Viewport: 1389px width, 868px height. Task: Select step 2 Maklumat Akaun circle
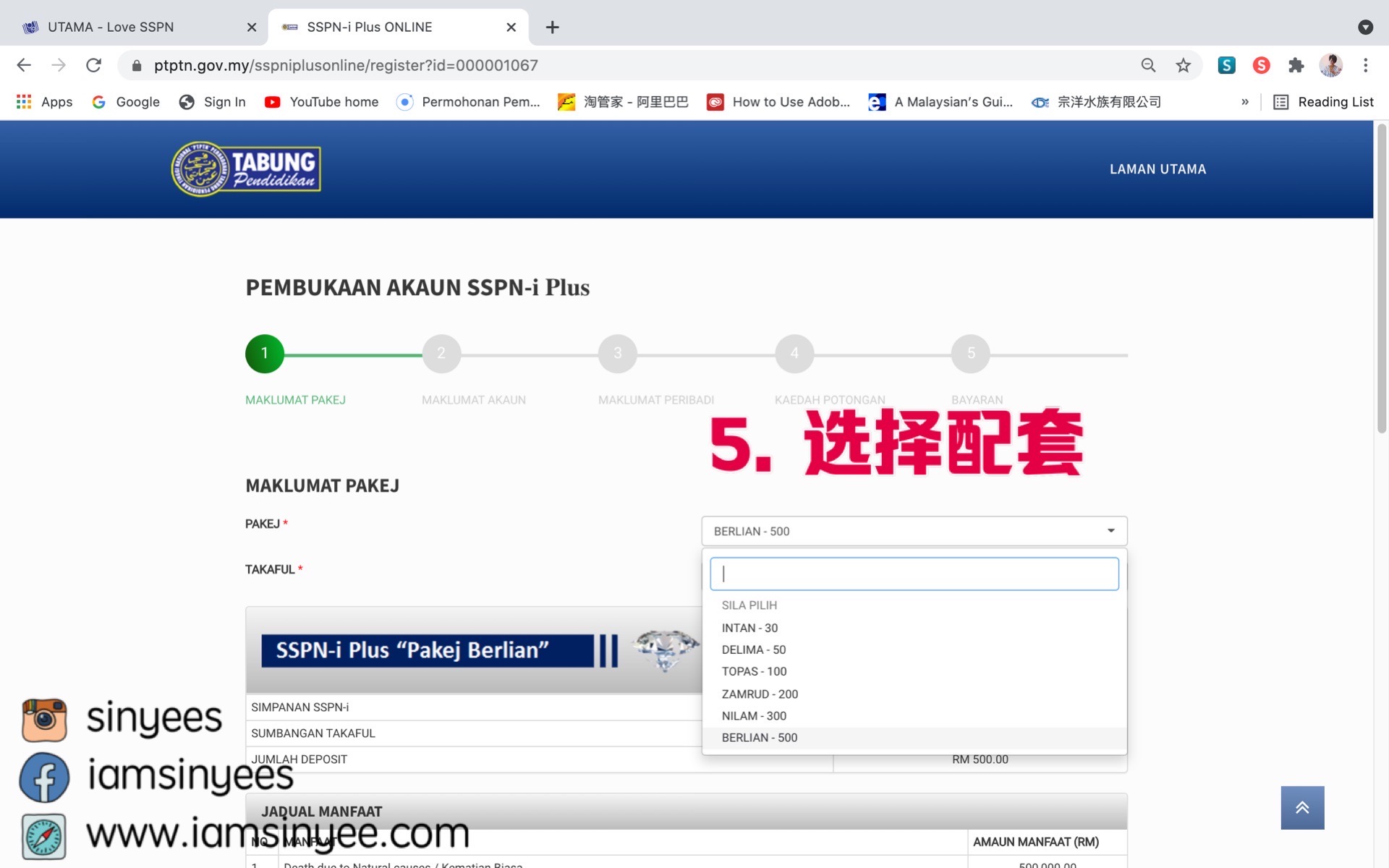coord(441,354)
